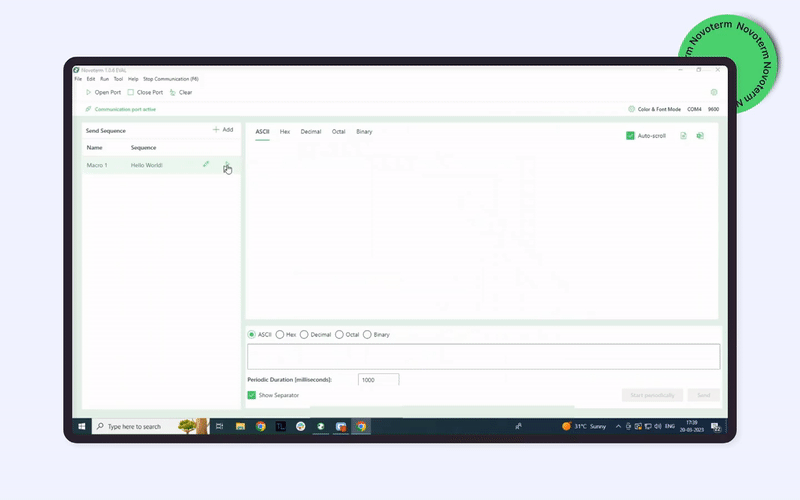Image resolution: width=800 pixels, height=500 pixels.
Task: Edit Macro 1 with the pencil icon
Action: [x=206, y=164]
